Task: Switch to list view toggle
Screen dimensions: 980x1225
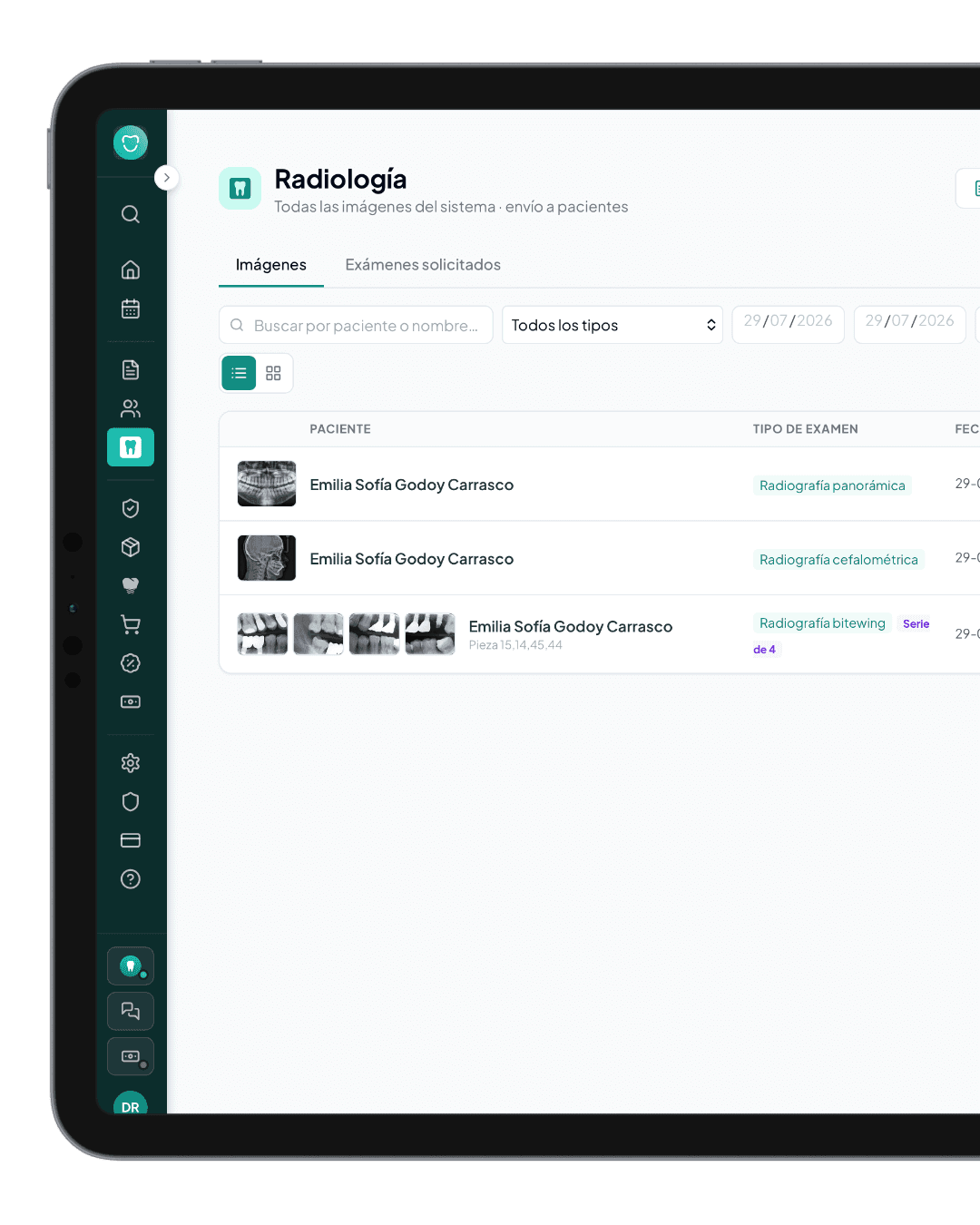Action: pyautogui.click(x=239, y=373)
